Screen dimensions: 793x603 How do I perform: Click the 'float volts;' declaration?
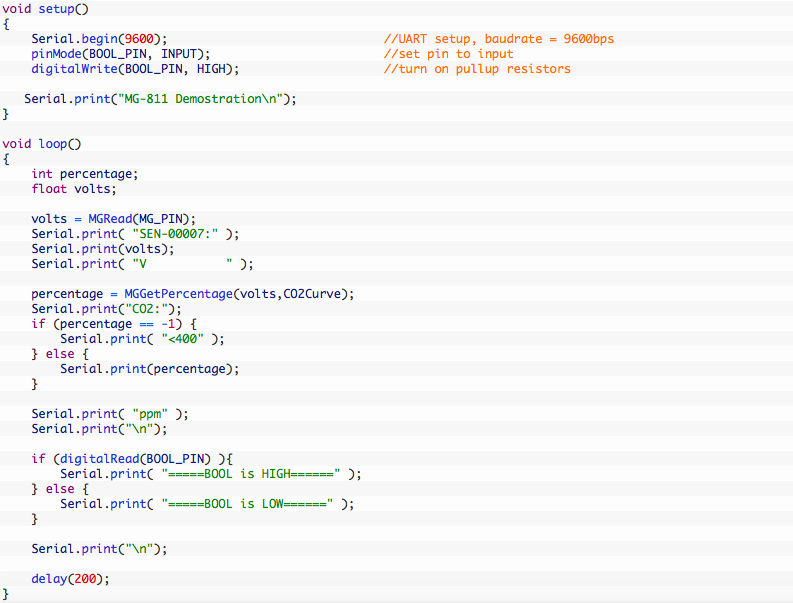[74, 189]
